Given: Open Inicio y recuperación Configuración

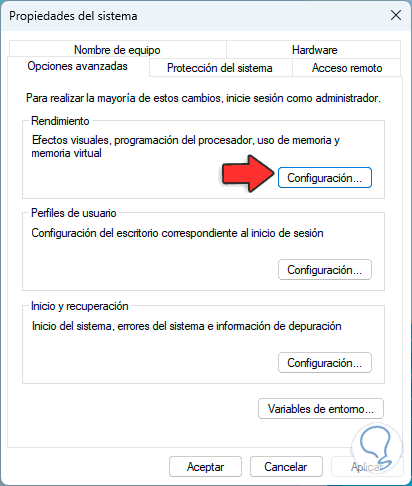Looking at the screenshot, I should coord(325,363).
